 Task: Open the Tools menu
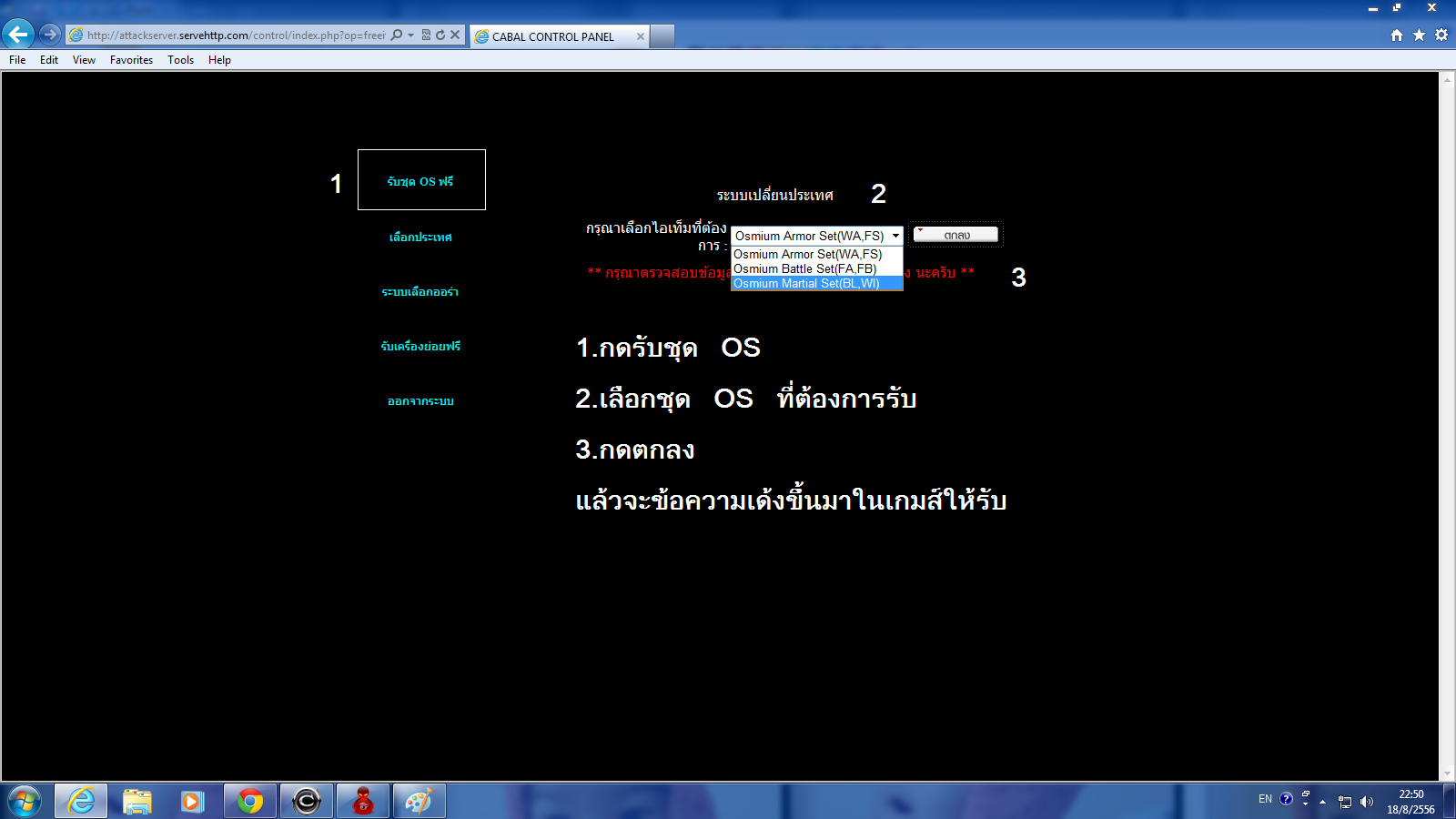tap(180, 60)
